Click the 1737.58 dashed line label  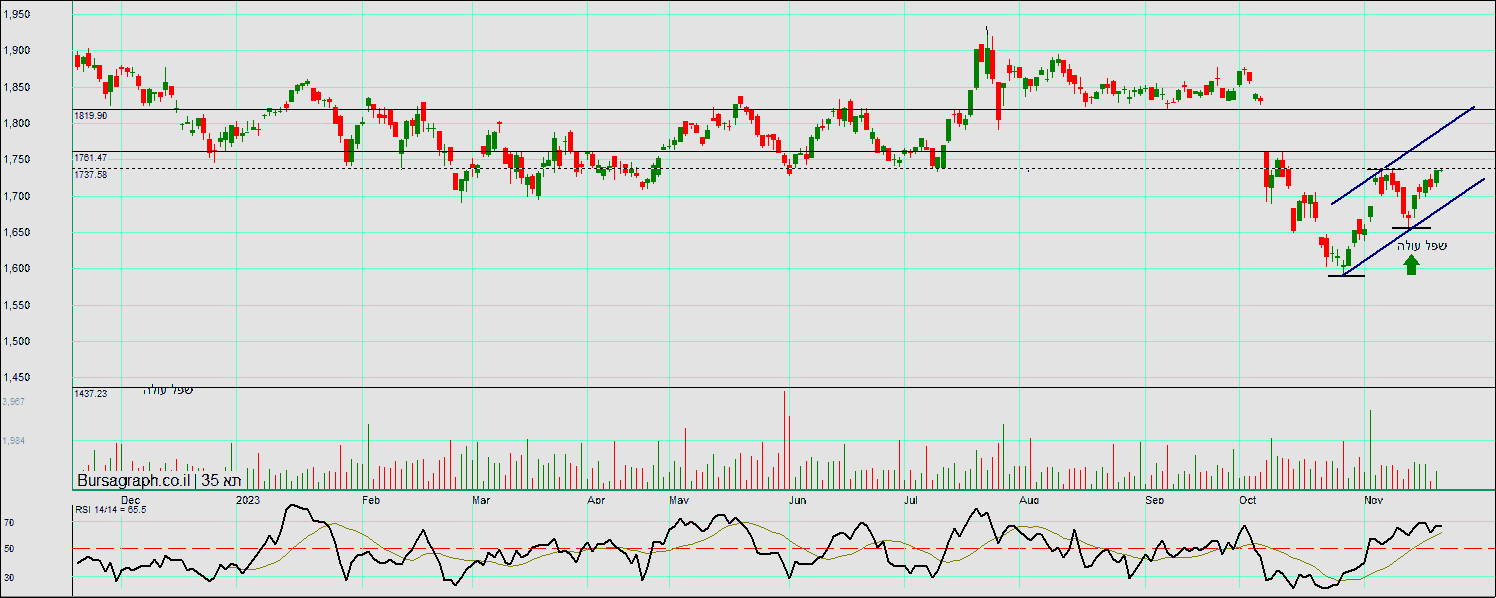91,174
